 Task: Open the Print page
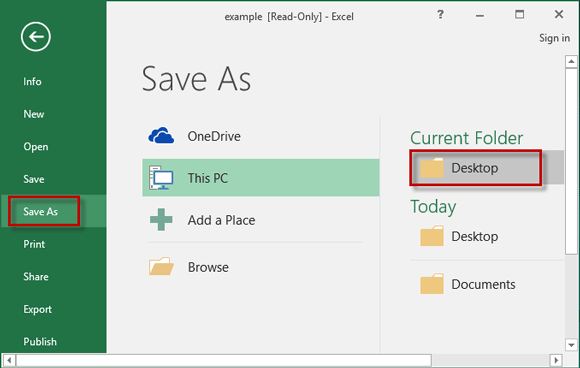point(34,244)
